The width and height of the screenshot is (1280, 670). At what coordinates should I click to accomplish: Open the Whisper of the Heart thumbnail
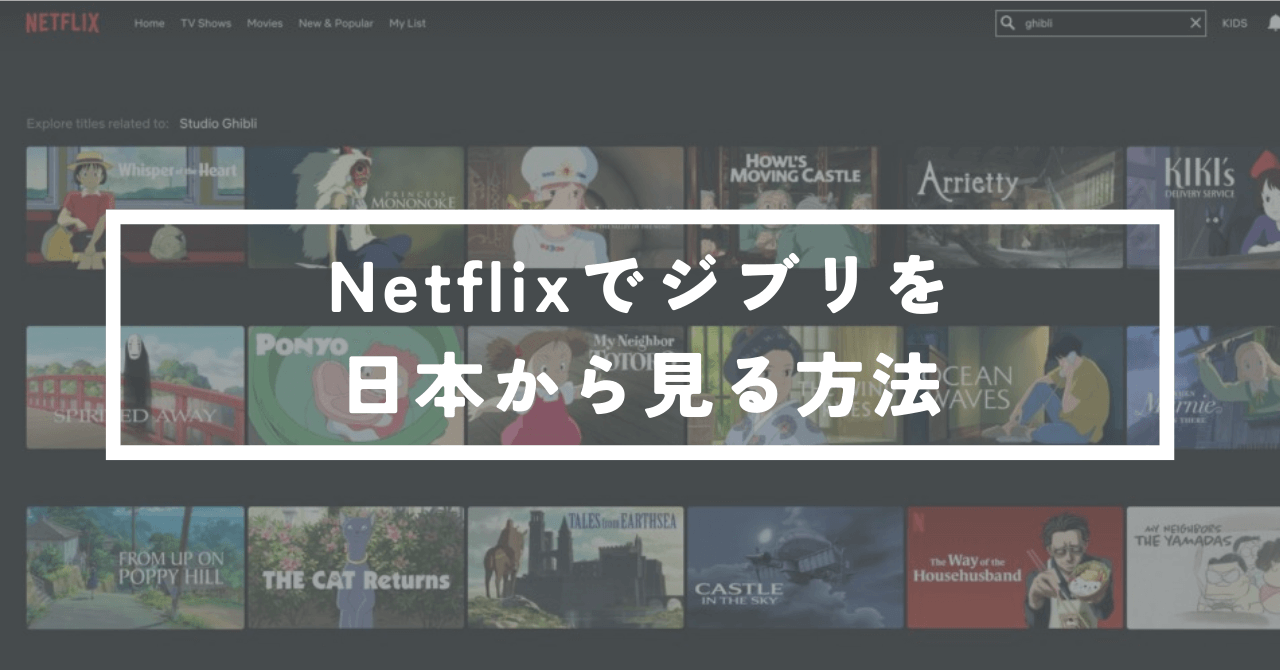[135, 207]
